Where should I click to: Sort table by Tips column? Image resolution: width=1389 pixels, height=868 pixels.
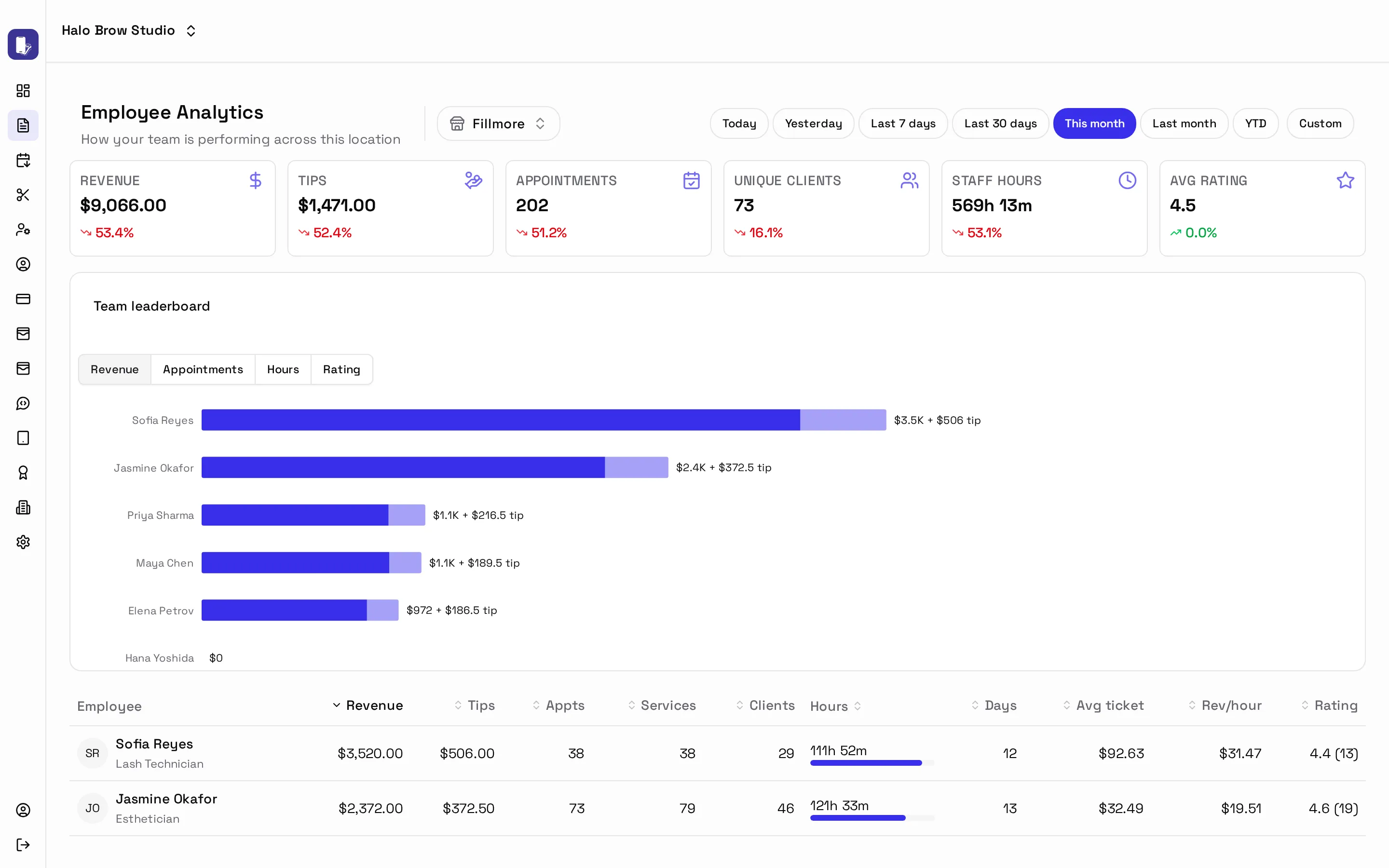[x=475, y=705]
